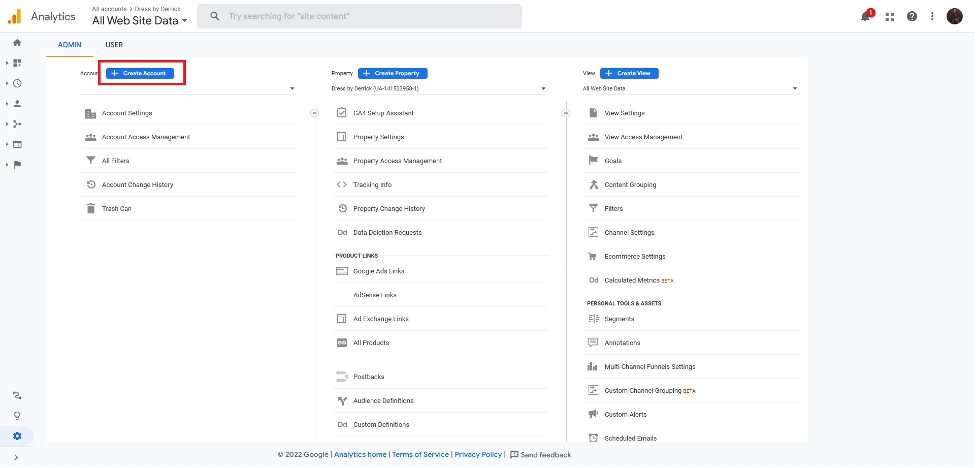Open Google apps grid icon

pyautogui.click(x=890, y=17)
